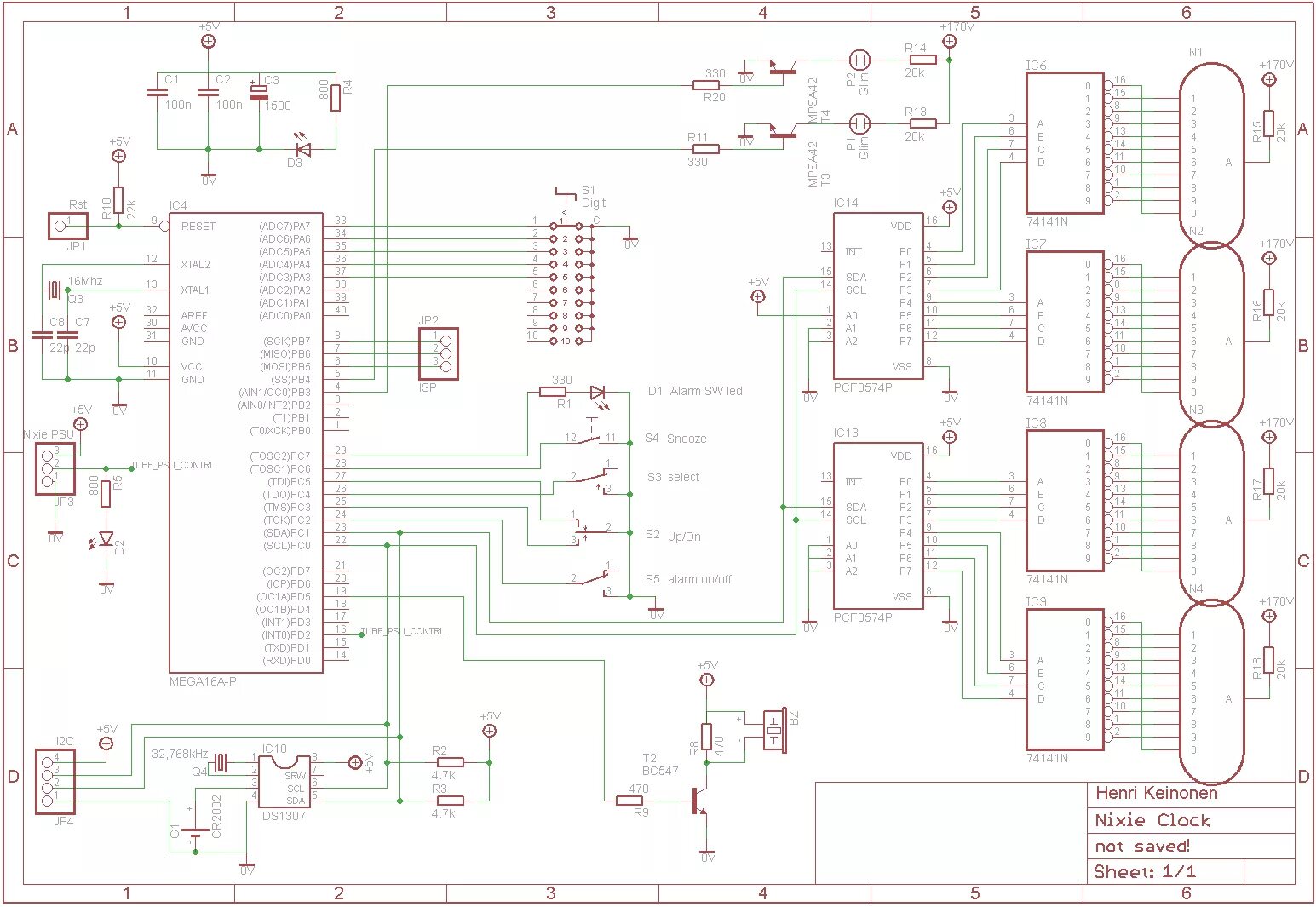Click the 74141N driver IC8
This screenshot has height=907, width=1316.
click(x=1065, y=501)
